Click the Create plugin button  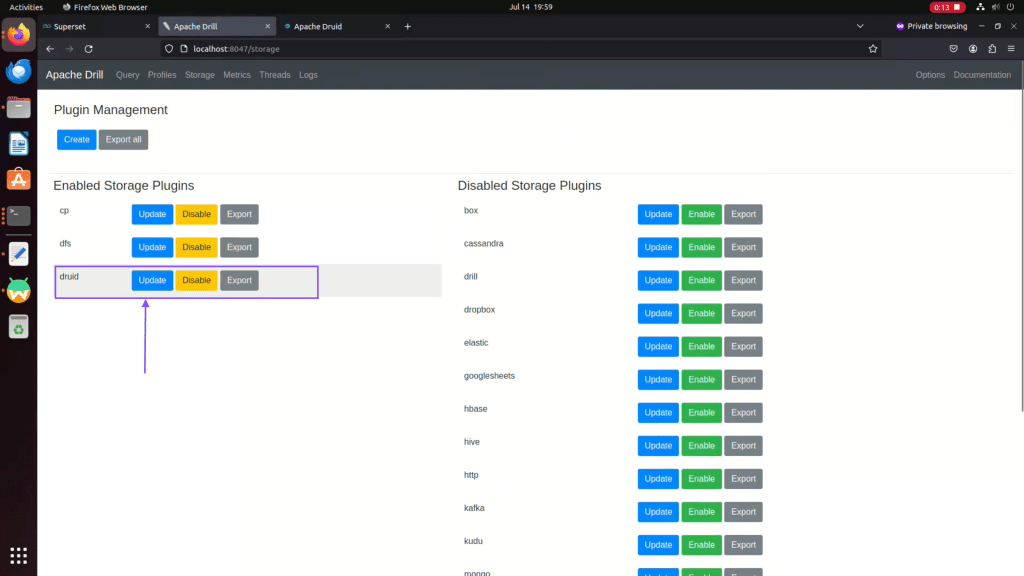tap(76, 140)
